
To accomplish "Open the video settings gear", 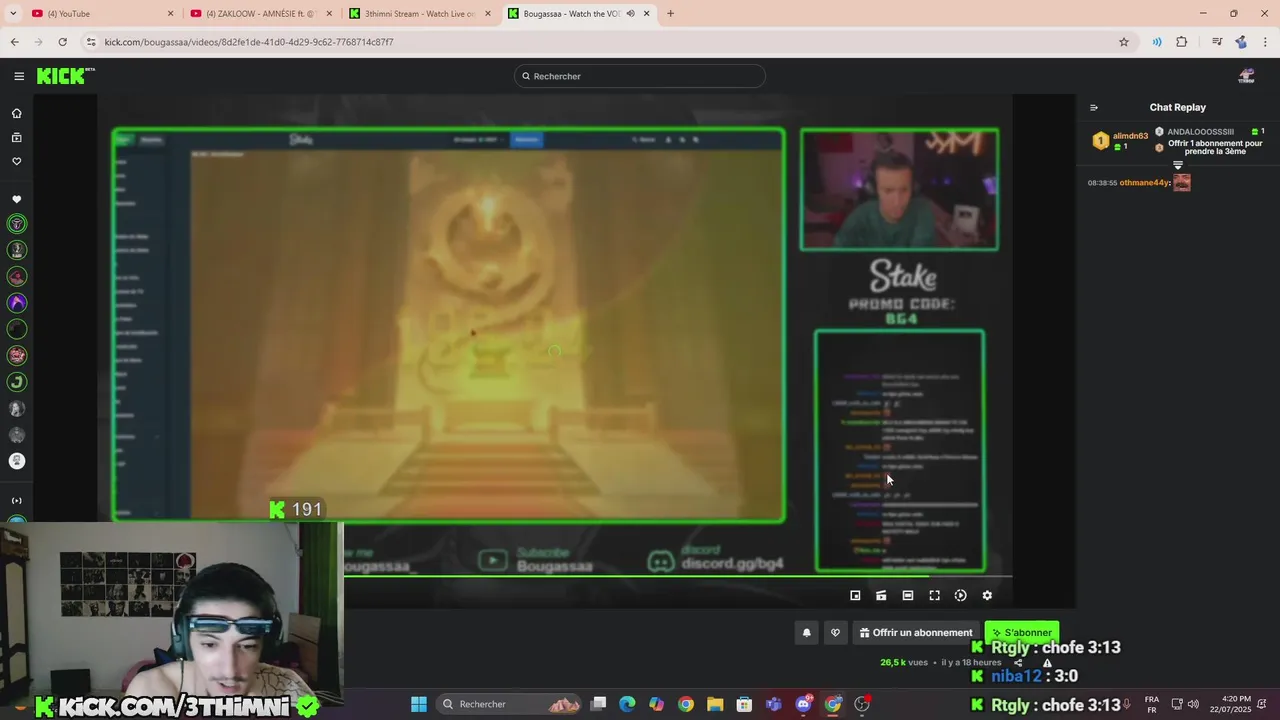I will [x=987, y=595].
